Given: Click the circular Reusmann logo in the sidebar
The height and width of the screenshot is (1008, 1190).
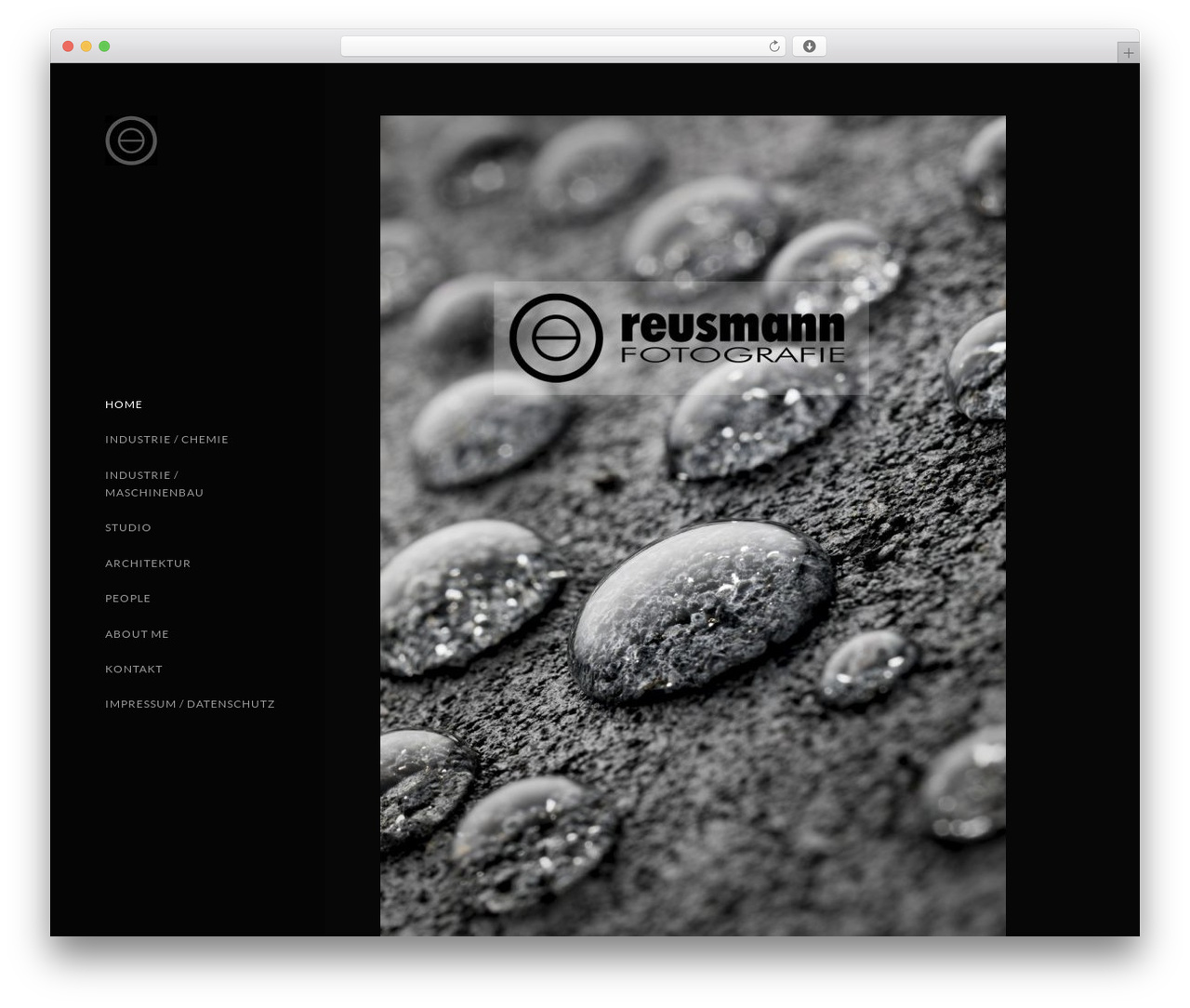Looking at the screenshot, I should [x=131, y=140].
